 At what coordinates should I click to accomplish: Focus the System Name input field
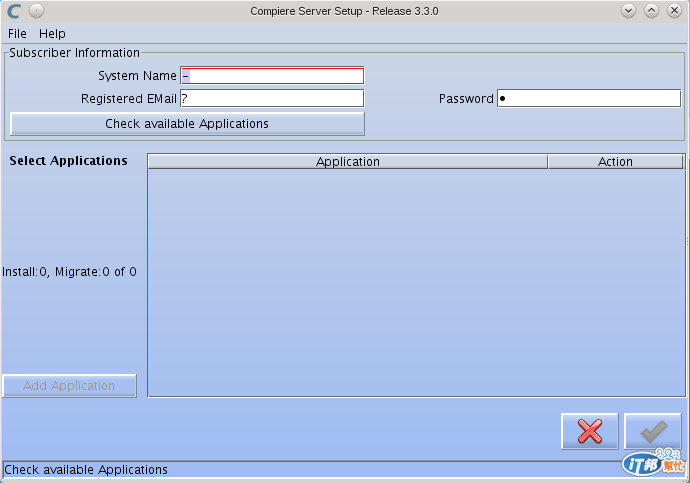272,76
